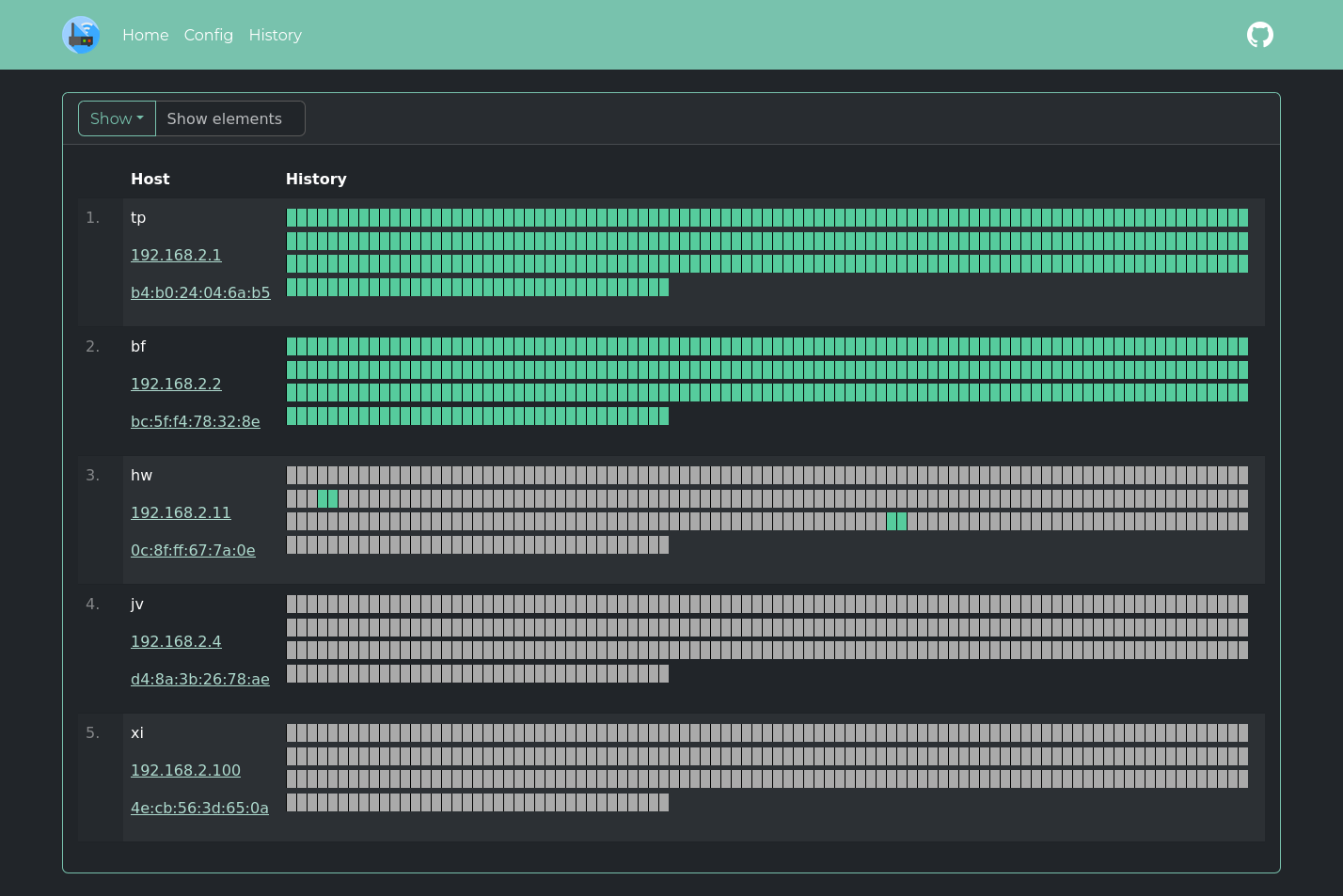Screen dimensions: 1343x896
Task: Click MAC address d4:8a:3b:26:78:ae
Action: point(200,679)
